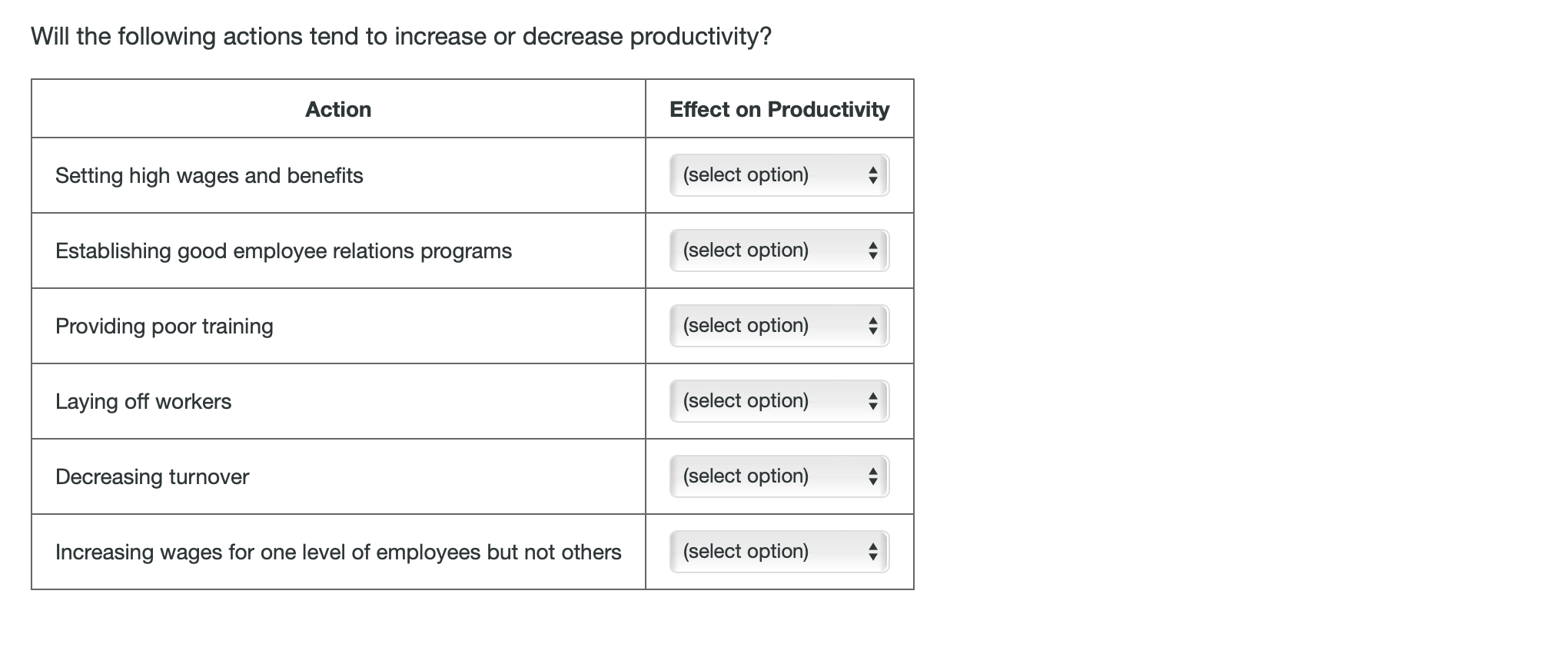The width and height of the screenshot is (1568, 647).
Task: Select the Action column header
Action: pyautogui.click(x=337, y=109)
